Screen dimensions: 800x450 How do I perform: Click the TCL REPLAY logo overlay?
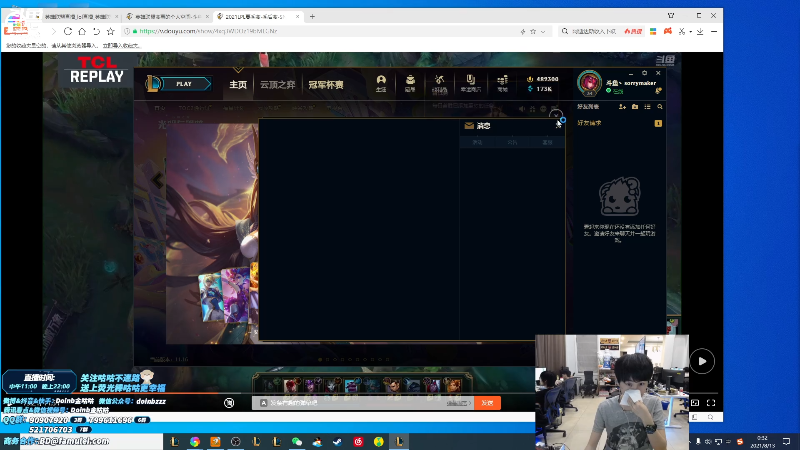(97, 70)
